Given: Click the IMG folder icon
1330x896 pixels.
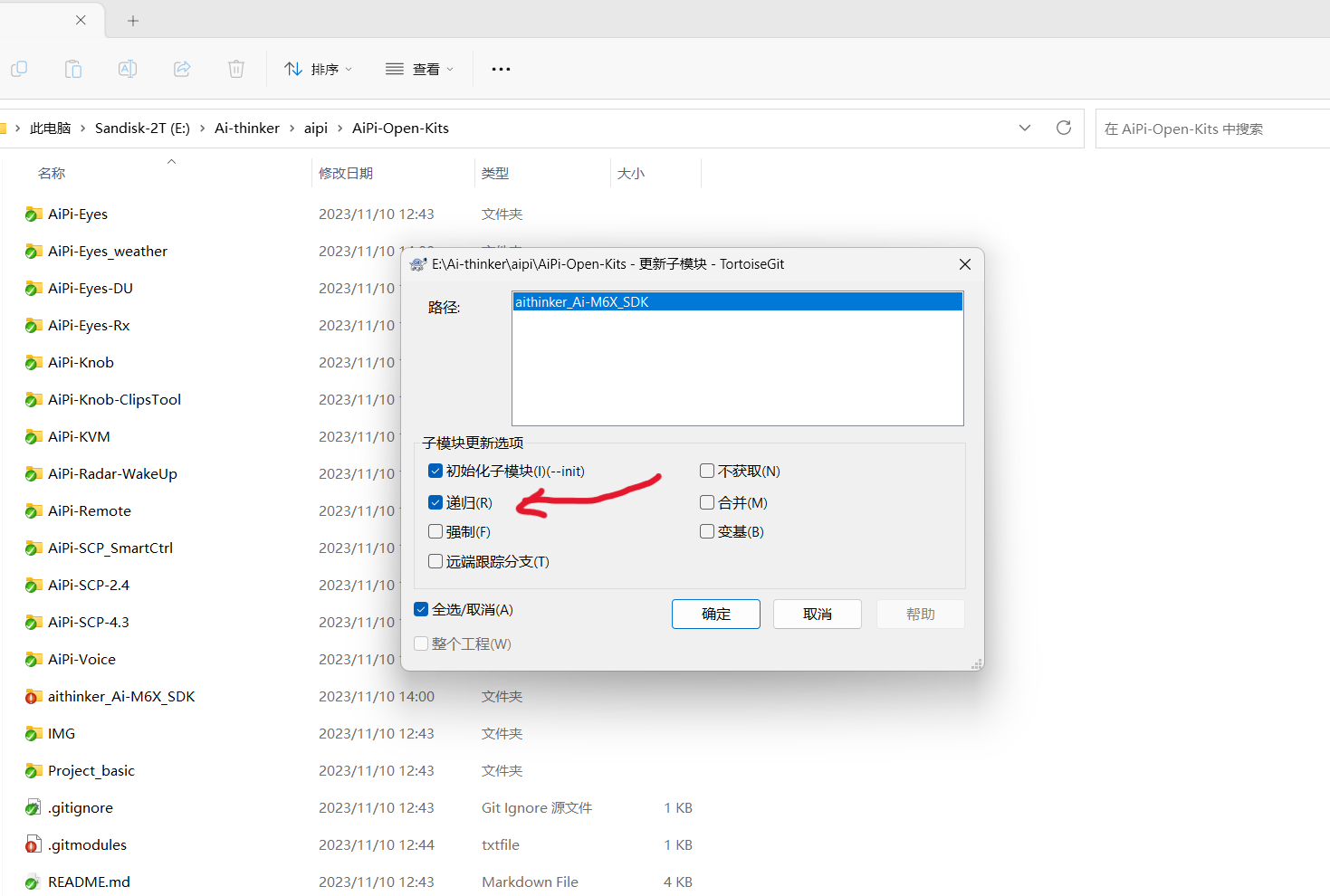Looking at the screenshot, I should pyautogui.click(x=33, y=734).
